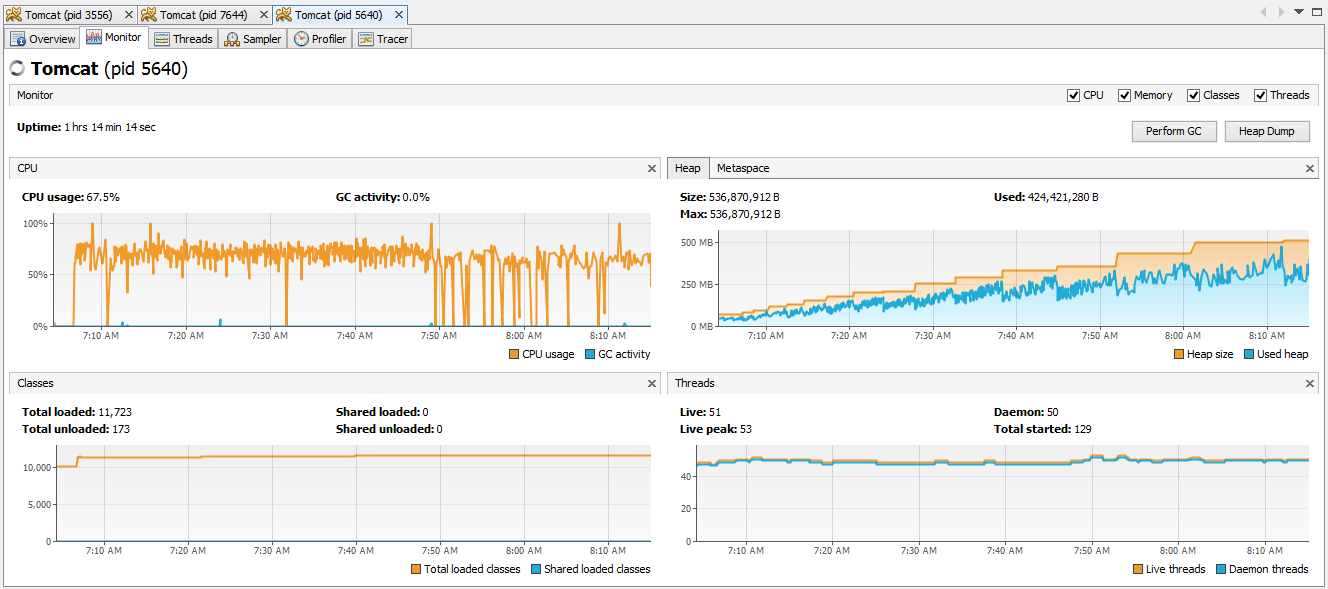Click the Daemon threads legend swatch
The width and height of the screenshot is (1328, 589).
point(1221,569)
